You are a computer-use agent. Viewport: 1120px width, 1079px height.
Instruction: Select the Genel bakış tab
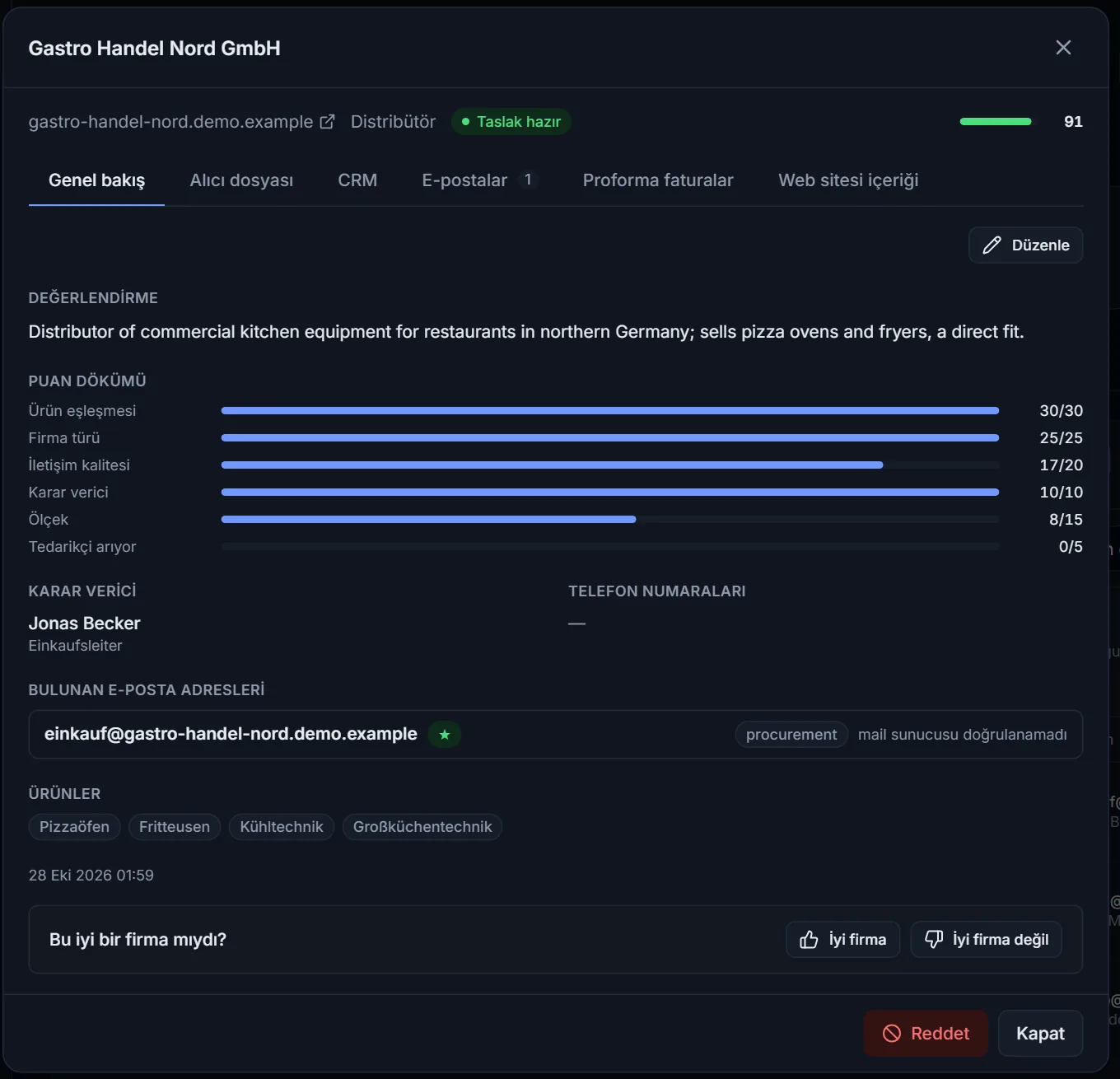[x=96, y=180]
